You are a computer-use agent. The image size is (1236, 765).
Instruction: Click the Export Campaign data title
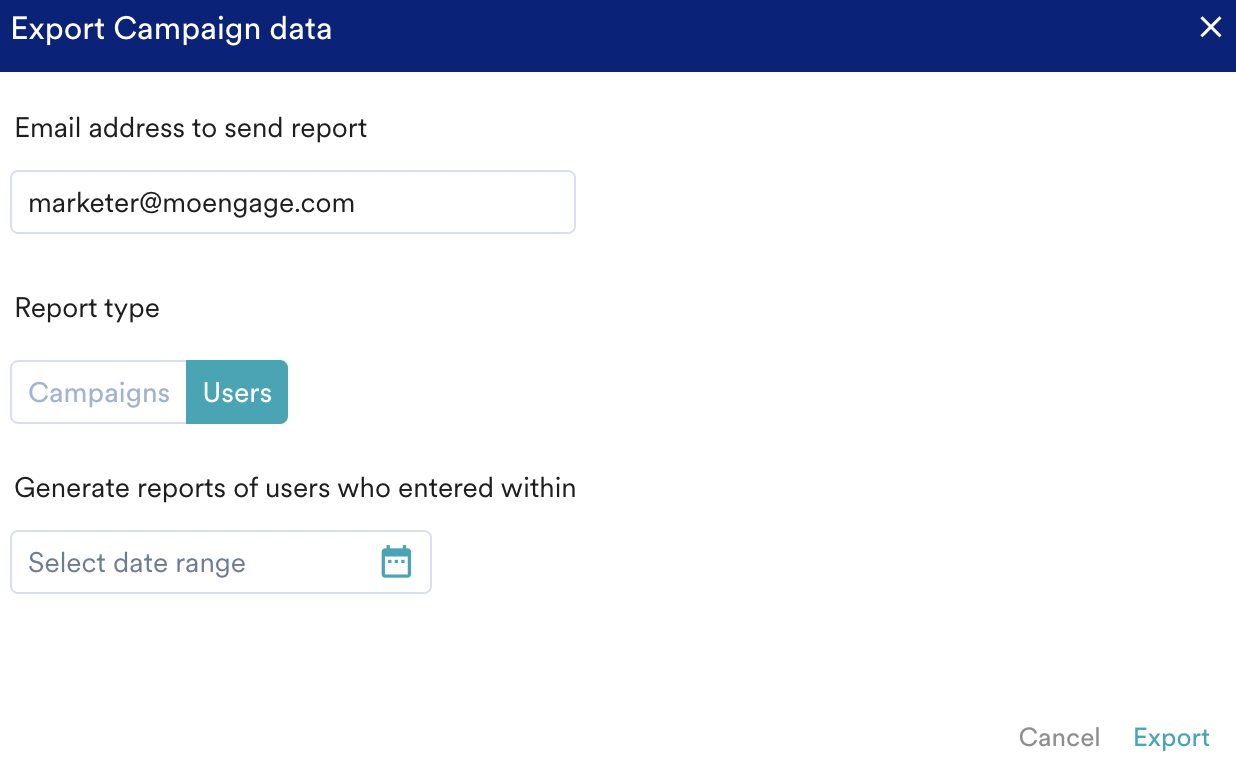coord(171,29)
